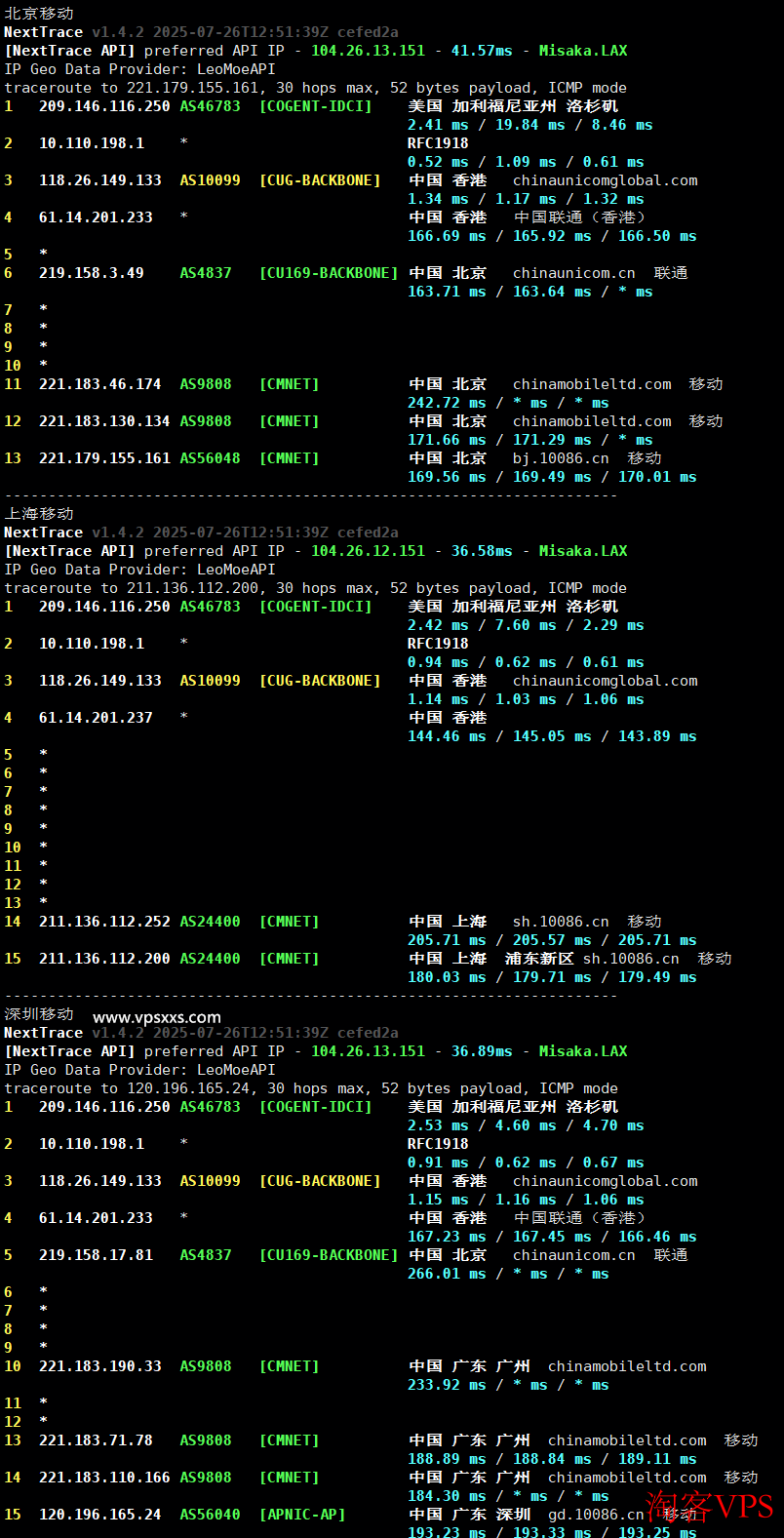Click hop IP 61.14.201.237
Screen dimensions: 784x1538
point(96,718)
